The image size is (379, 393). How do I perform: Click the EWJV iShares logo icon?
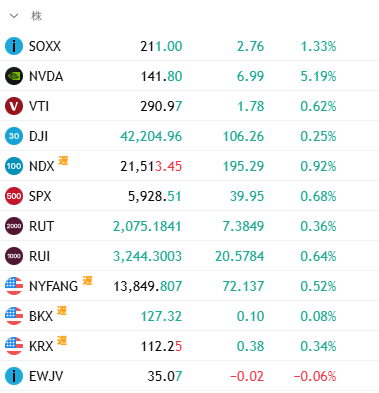click(14, 376)
